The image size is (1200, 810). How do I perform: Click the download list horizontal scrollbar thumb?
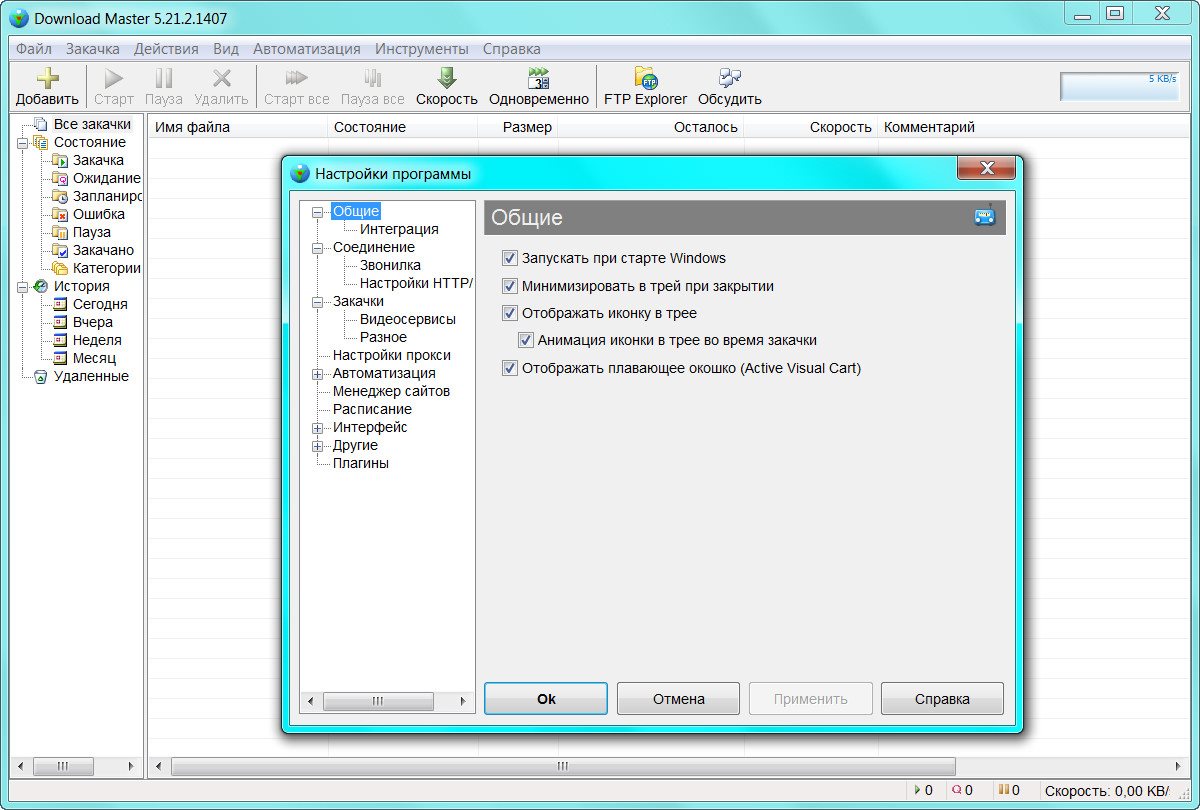(x=563, y=767)
